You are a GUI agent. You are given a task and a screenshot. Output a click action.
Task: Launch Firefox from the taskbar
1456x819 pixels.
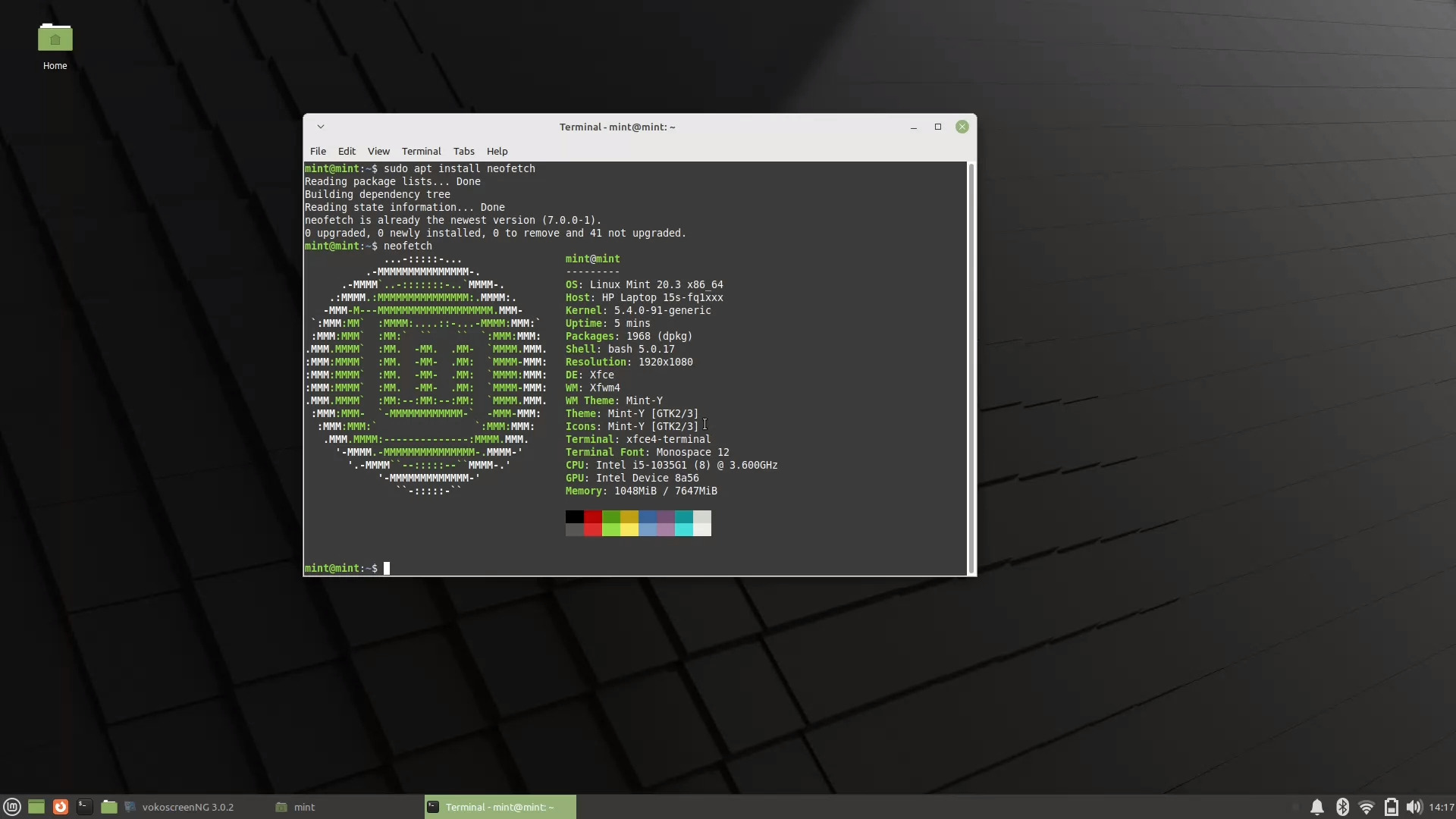click(x=61, y=806)
